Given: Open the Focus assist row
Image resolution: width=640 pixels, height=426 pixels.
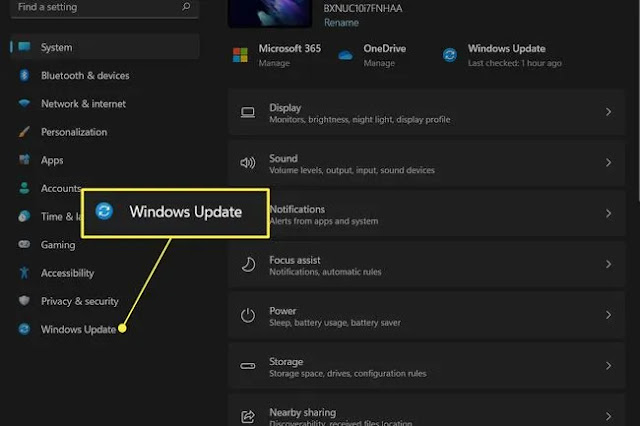Looking at the screenshot, I should click(427, 264).
